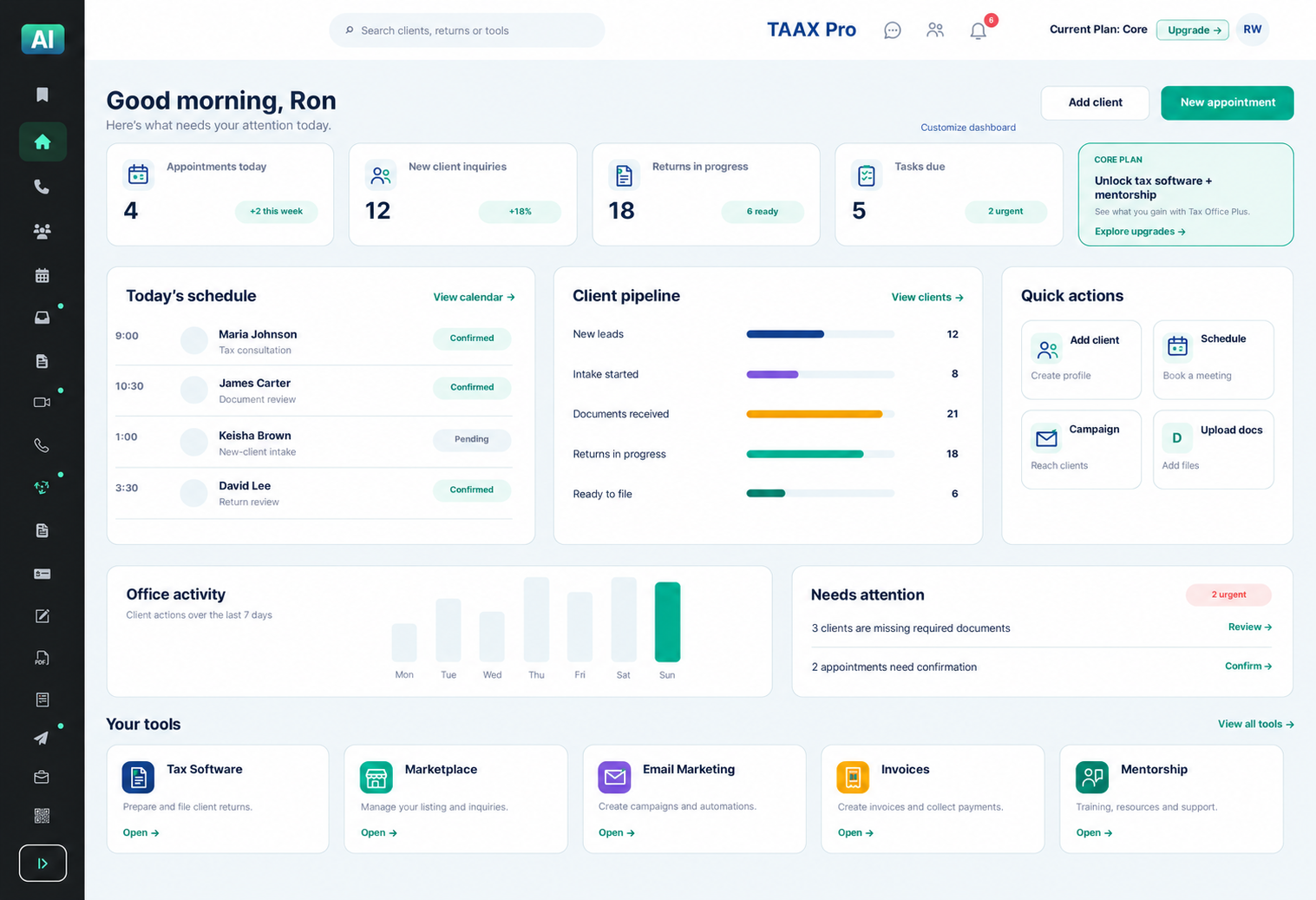Image resolution: width=1316 pixels, height=900 pixels.
Task: Click the Tax Software tool icon
Action: click(138, 778)
